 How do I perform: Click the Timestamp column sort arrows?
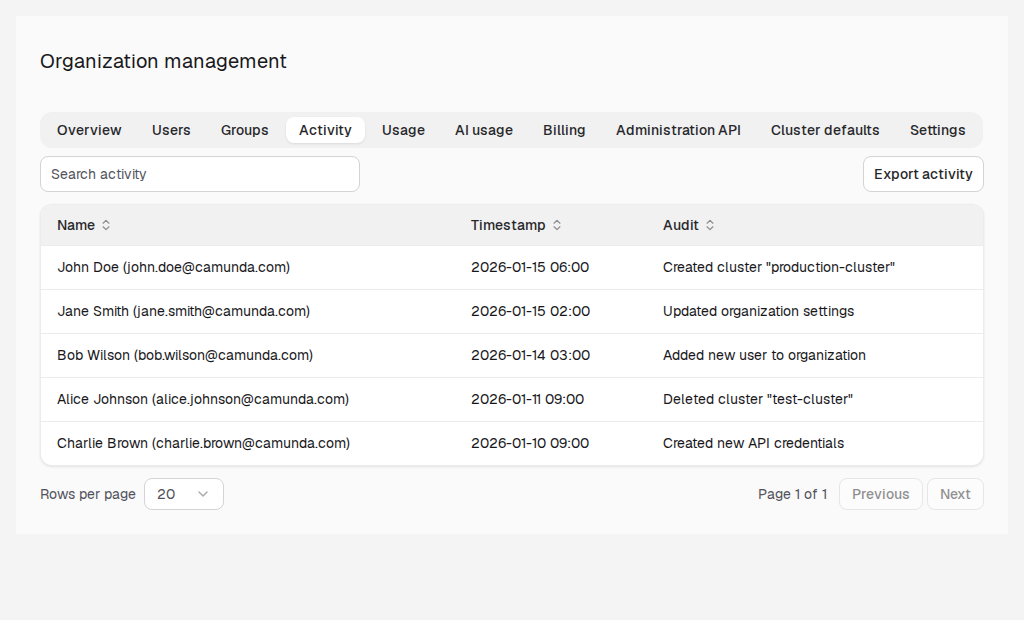coord(557,225)
